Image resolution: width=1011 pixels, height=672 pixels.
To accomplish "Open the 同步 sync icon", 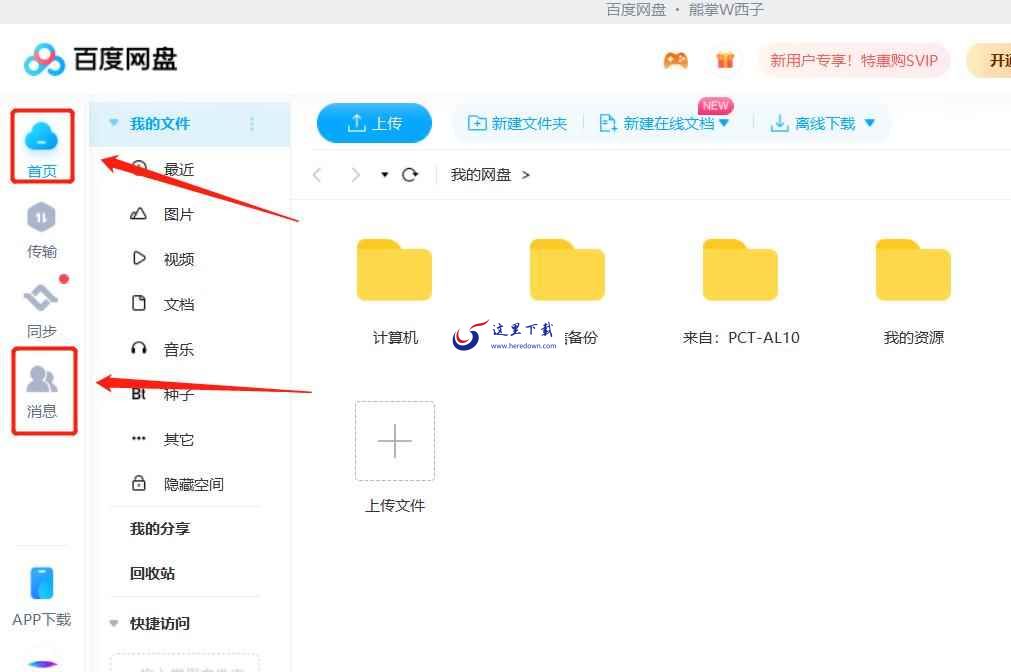I will [x=41, y=297].
